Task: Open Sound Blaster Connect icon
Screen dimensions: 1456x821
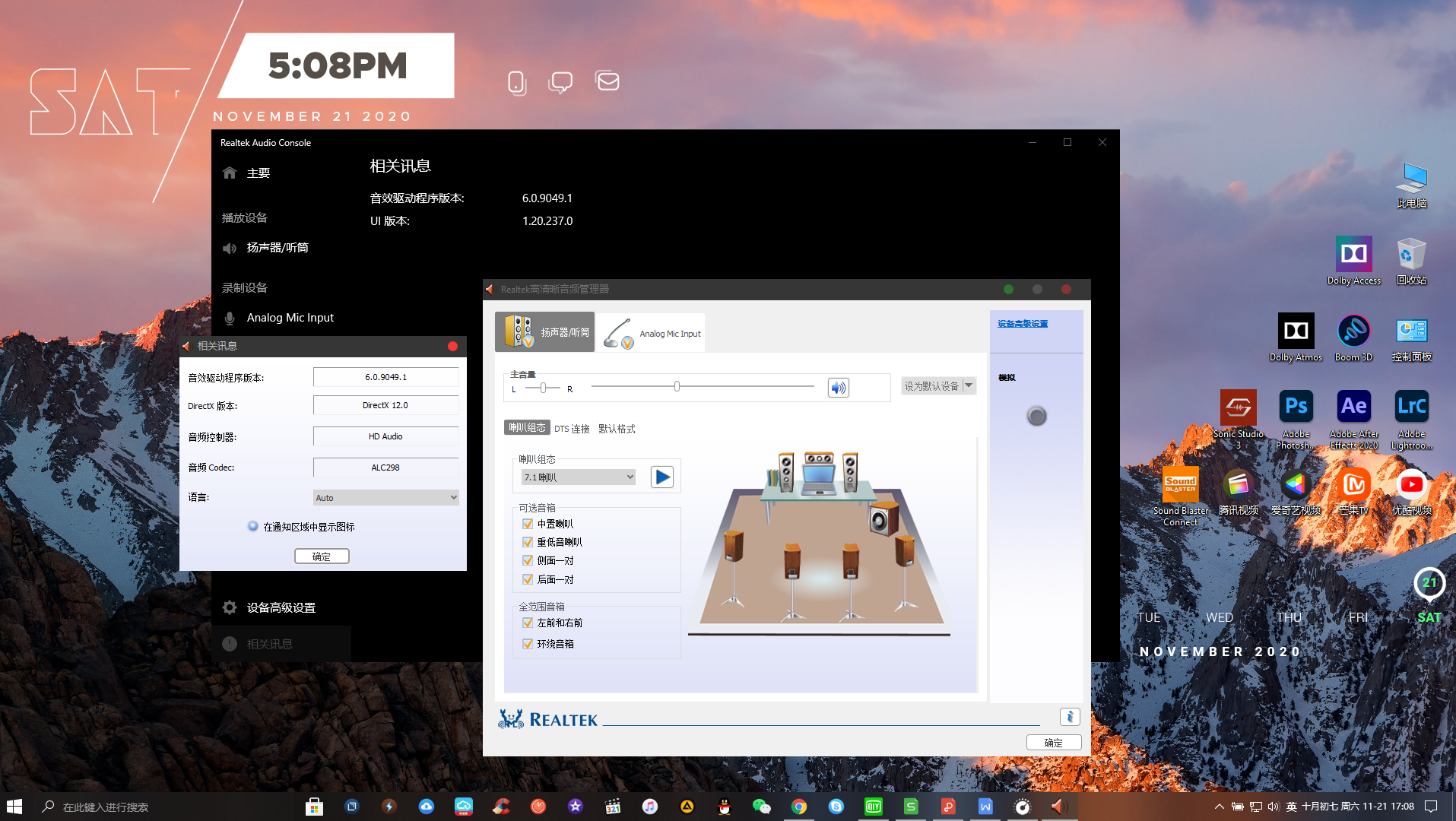Action: pos(1180,496)
